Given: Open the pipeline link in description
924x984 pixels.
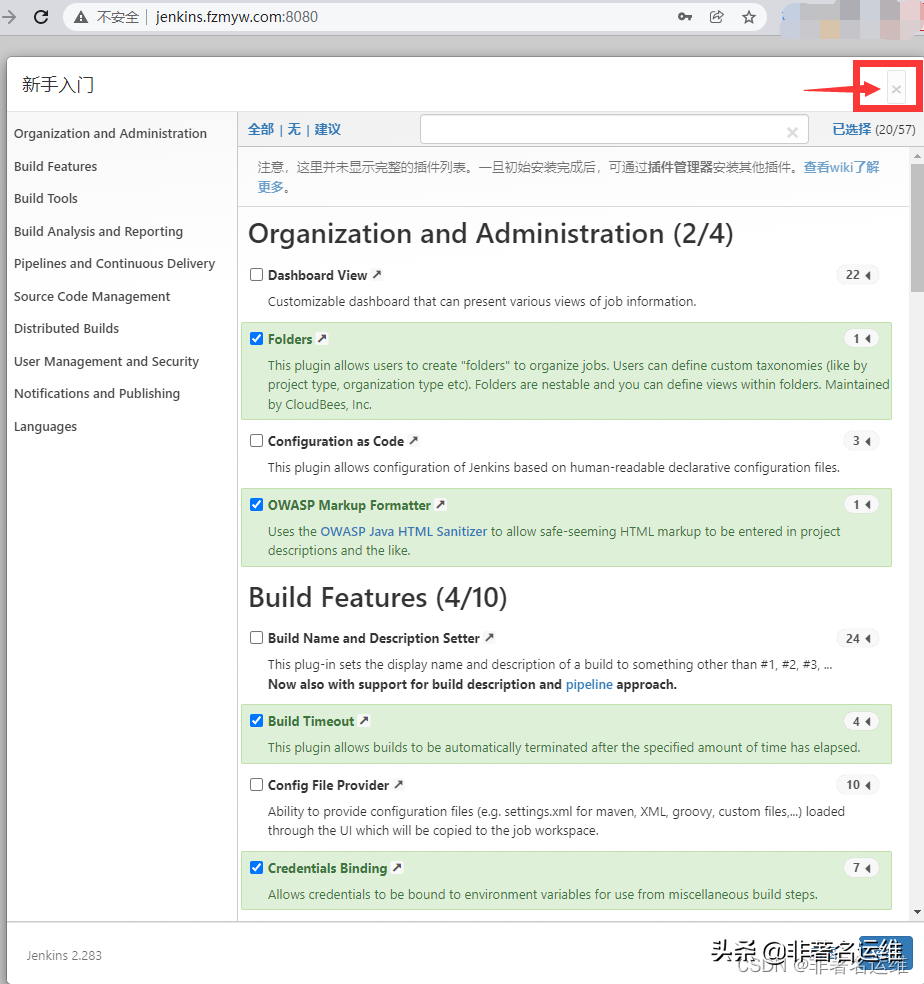Looking at the screenshot, I should point(589,684).
